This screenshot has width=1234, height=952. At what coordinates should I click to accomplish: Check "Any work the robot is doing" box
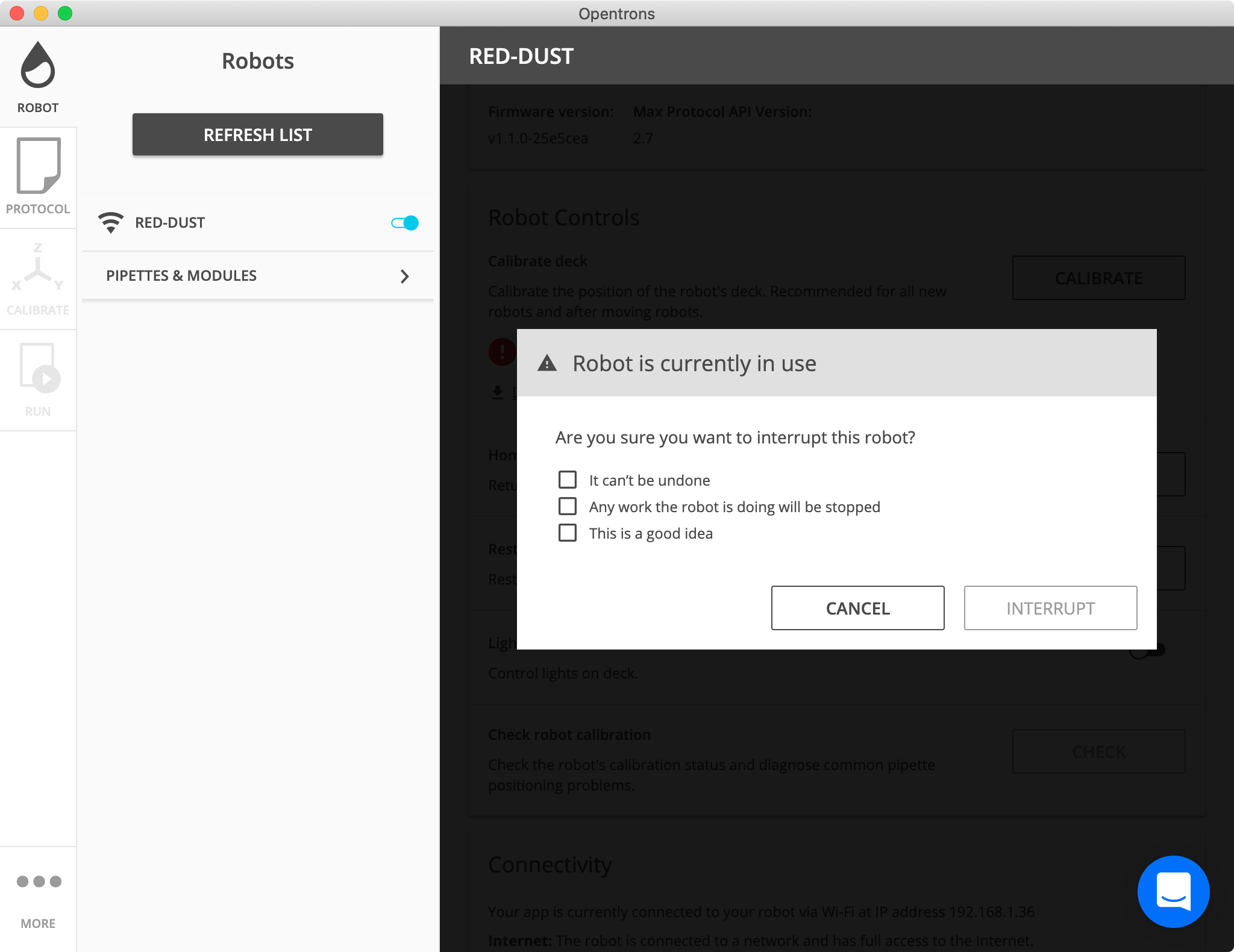568,506
